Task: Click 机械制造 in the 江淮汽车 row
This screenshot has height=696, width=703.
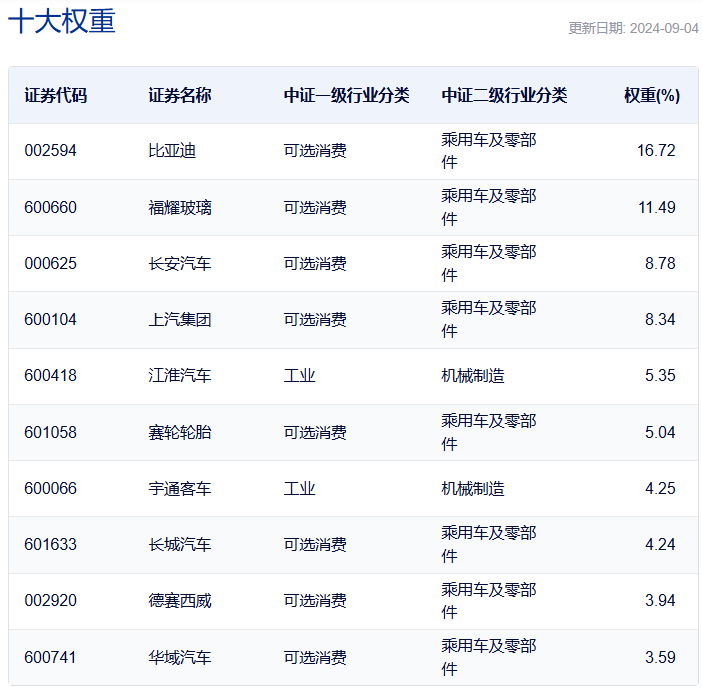Action: coord(473,376)
